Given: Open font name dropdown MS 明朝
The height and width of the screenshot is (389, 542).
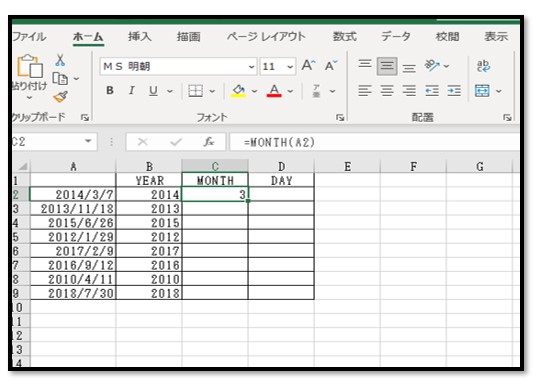Looking at the screenshot, I should [252, 66].
